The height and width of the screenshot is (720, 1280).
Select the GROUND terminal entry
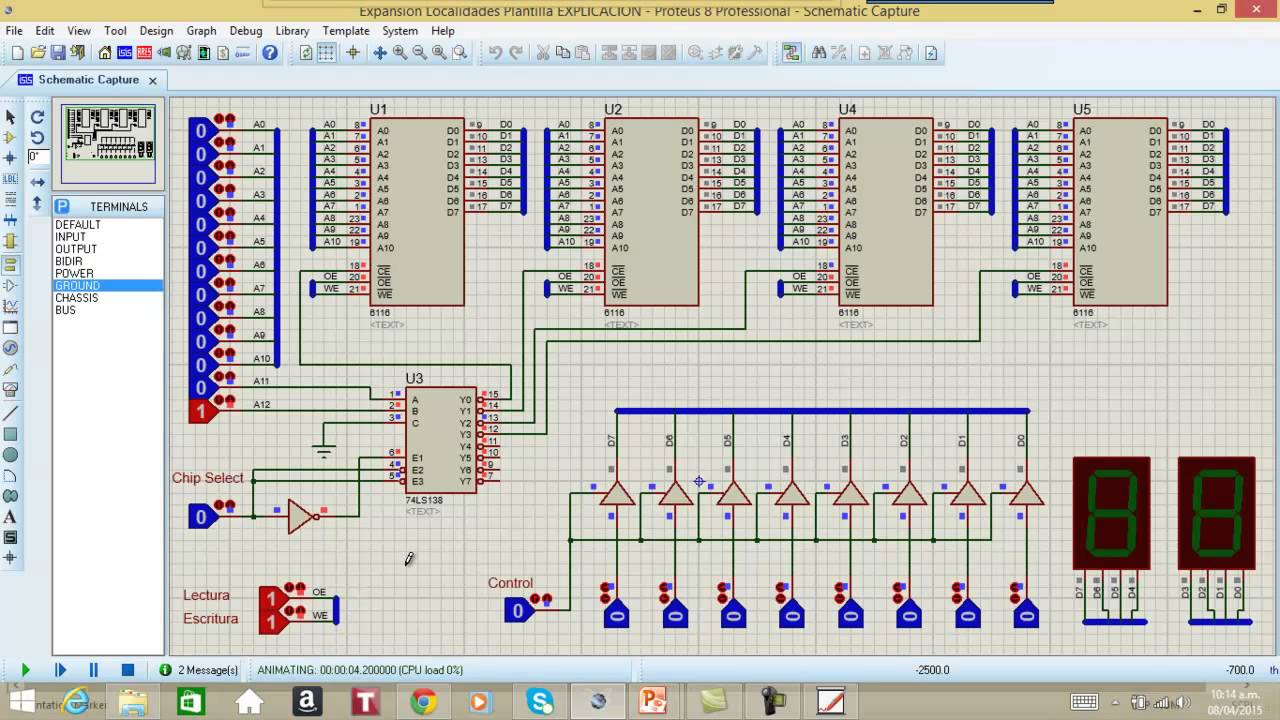(x=108, y=286)
